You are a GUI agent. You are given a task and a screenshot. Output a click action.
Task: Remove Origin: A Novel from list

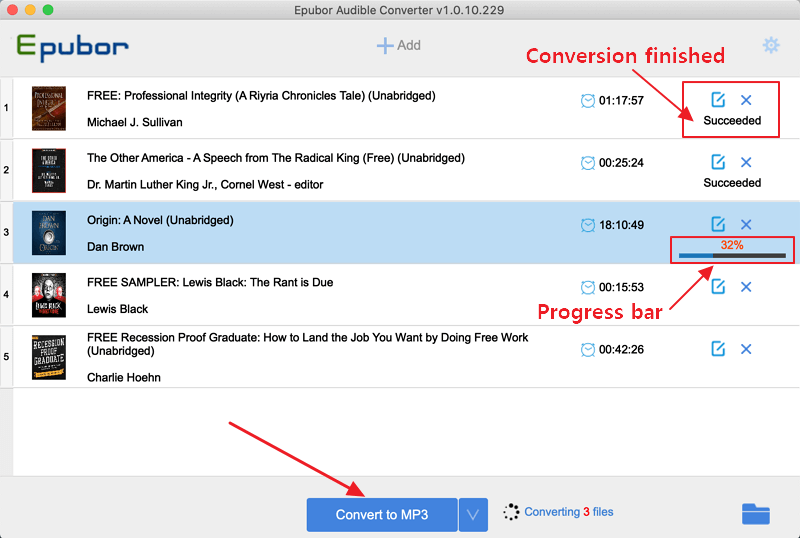pos(746,225)
